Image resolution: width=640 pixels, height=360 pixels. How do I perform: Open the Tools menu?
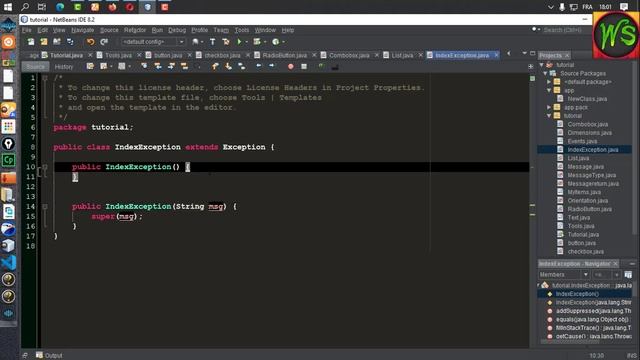tap(242, 30)
